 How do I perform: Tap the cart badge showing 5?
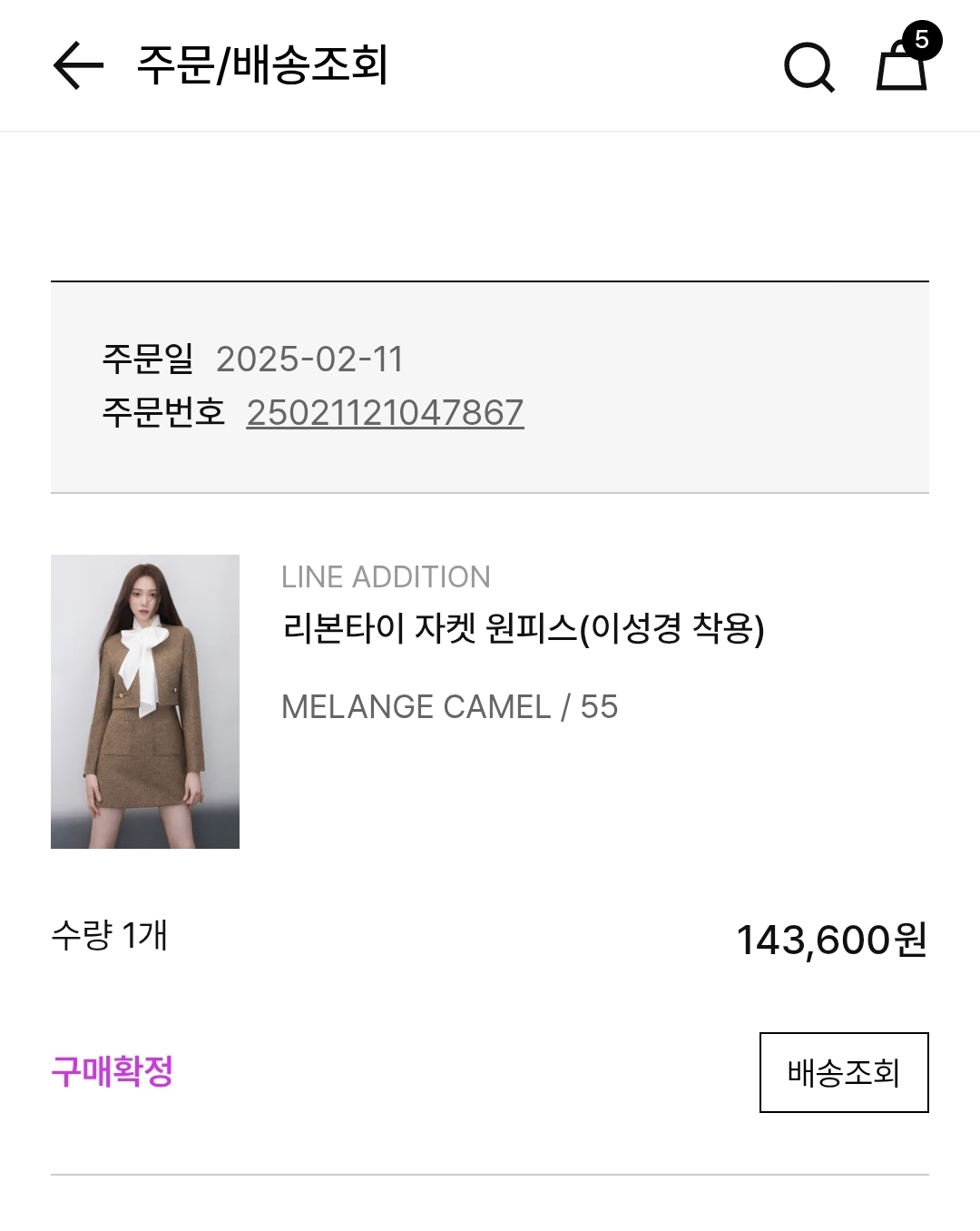pos(922,40)
